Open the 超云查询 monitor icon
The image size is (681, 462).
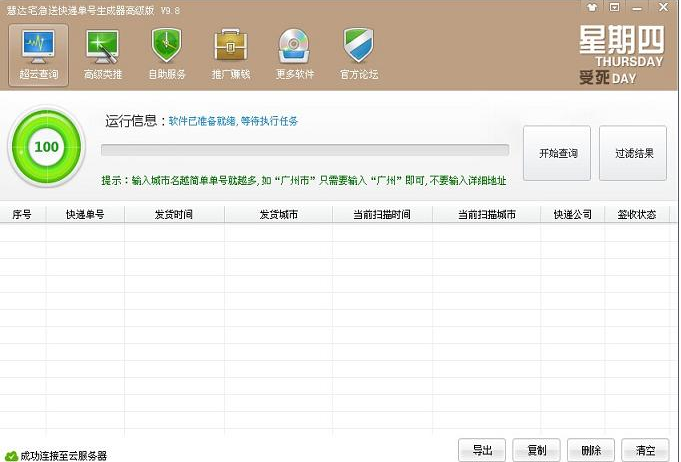click(x=38, y=46)
